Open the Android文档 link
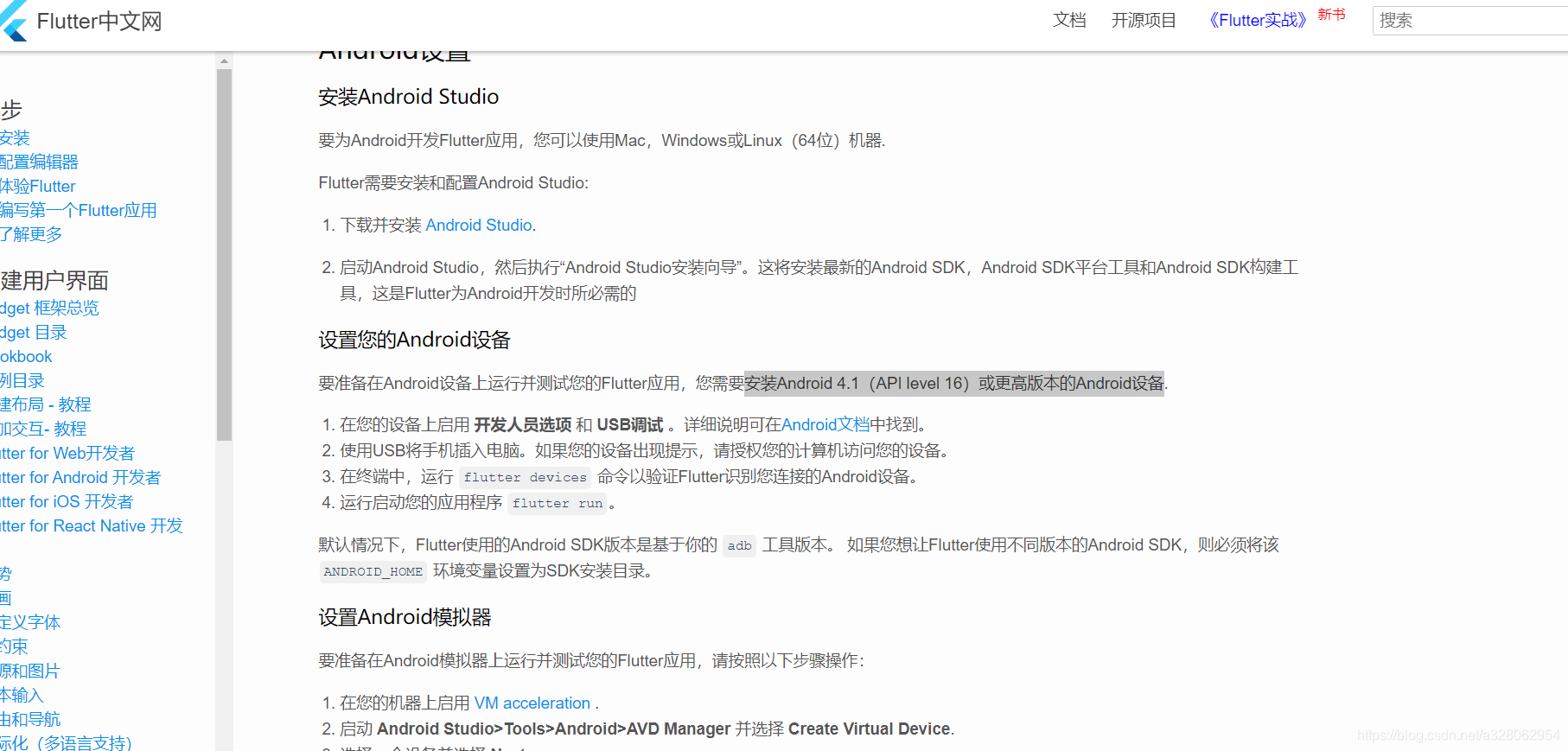 [825, 424]
